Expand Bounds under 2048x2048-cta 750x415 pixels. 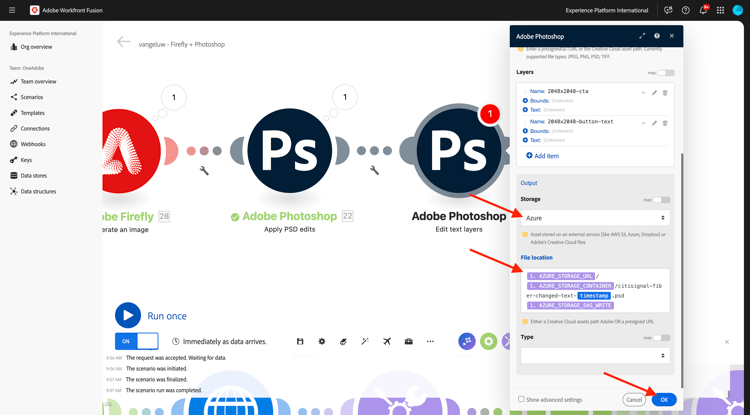pyautogui.click(x=526, y=100)
